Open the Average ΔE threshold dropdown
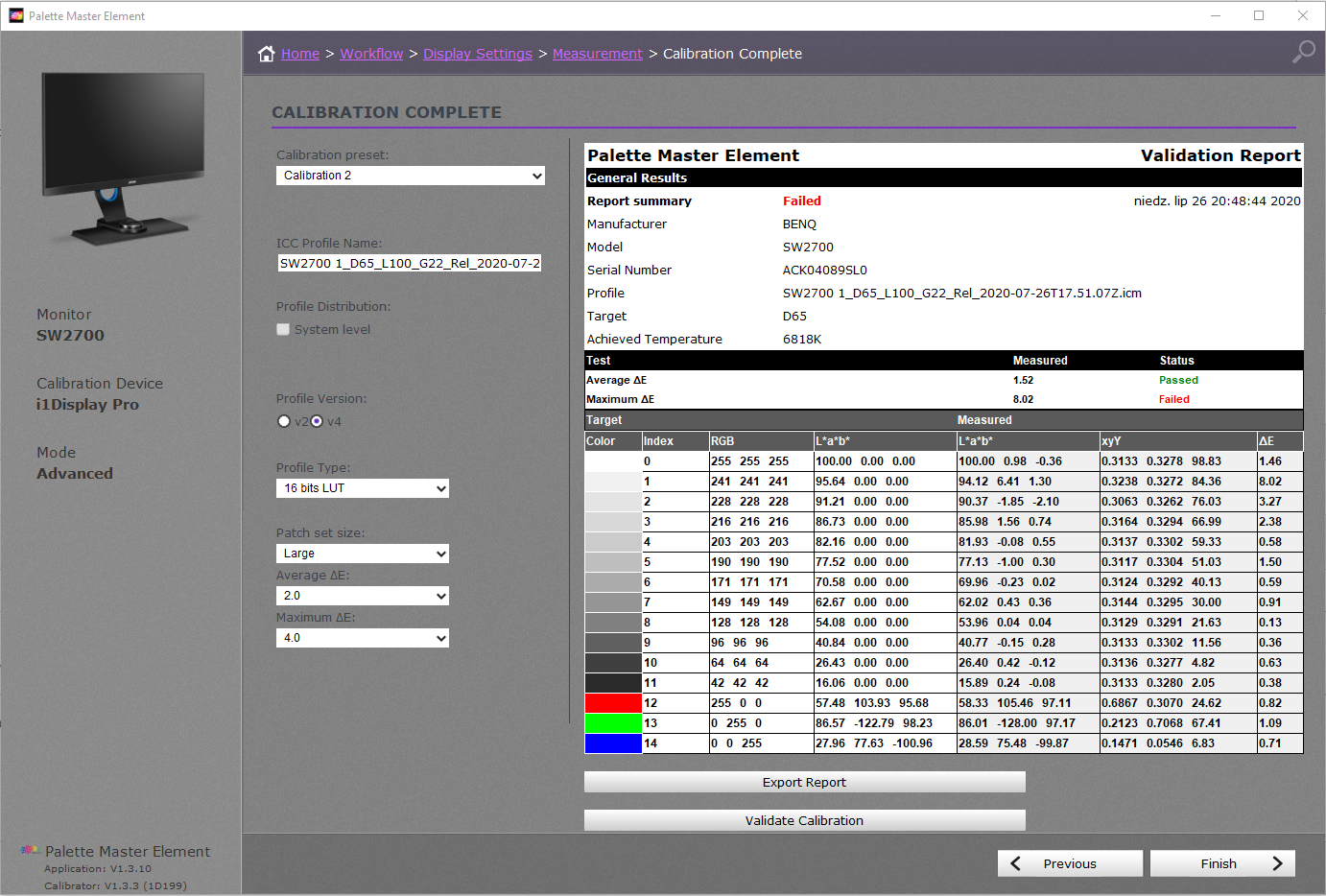The width and height of the screenshot is (1326, 896). point(363,596)
